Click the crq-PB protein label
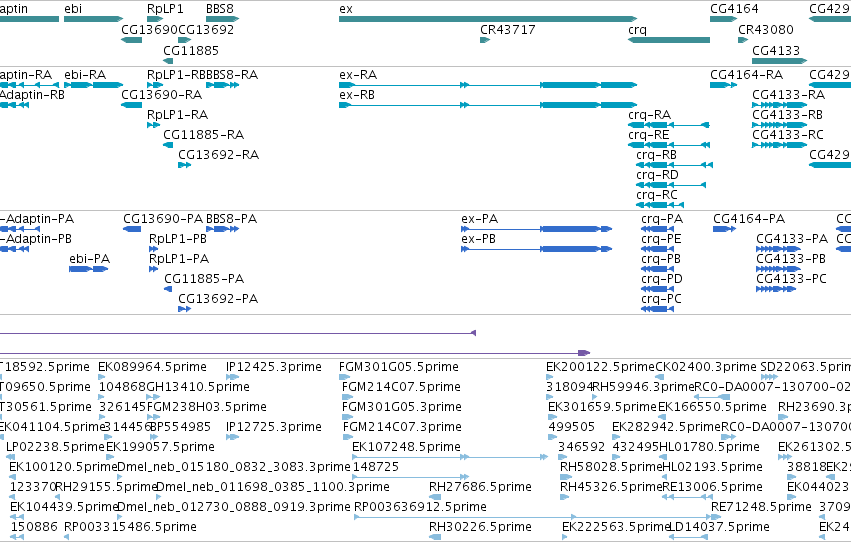The width and height of the screenshot is (851, 542). point(661,259)
